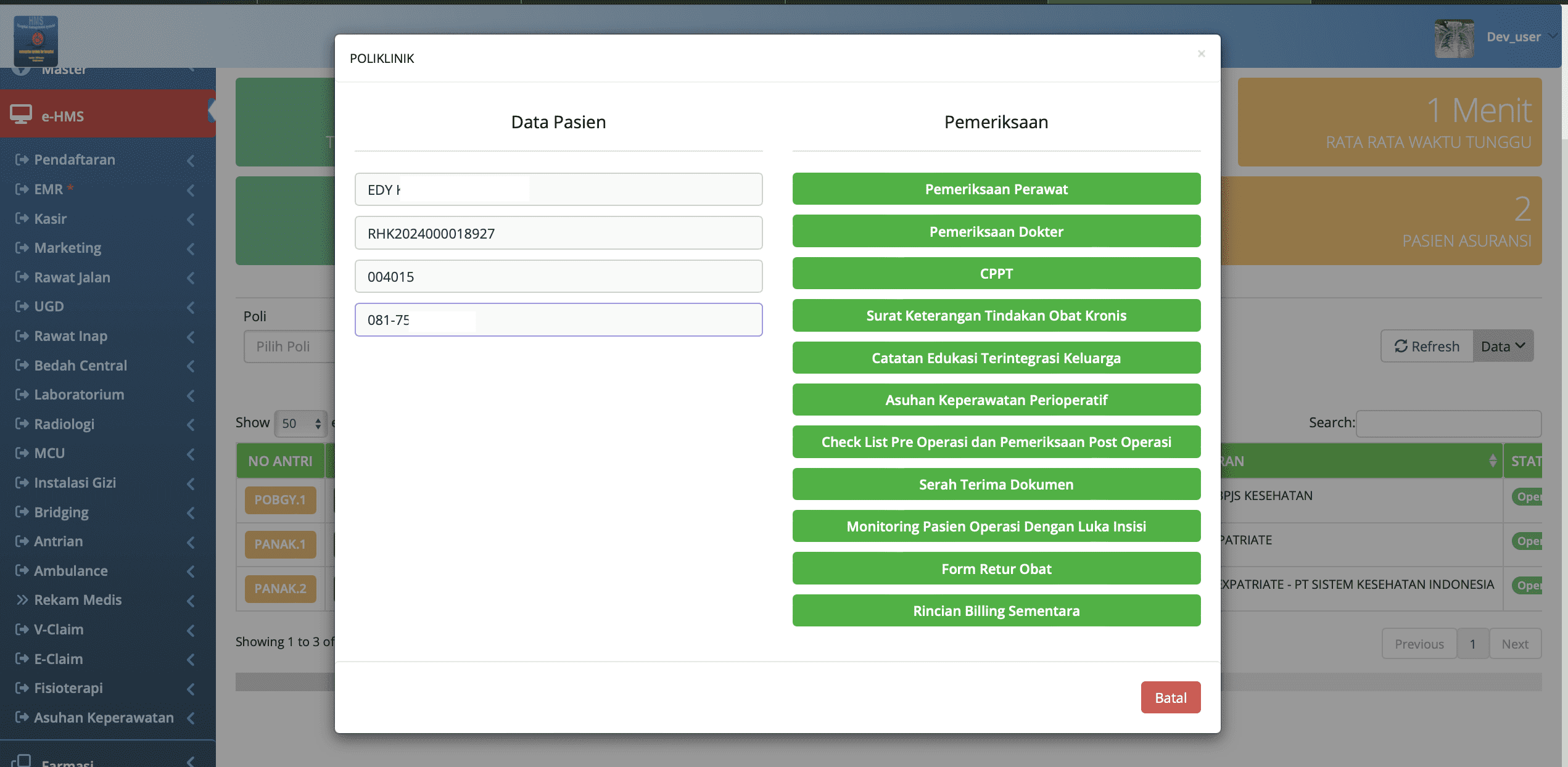Click the patient phone number field
The image size is (1568, 767).
pos(558,319)
